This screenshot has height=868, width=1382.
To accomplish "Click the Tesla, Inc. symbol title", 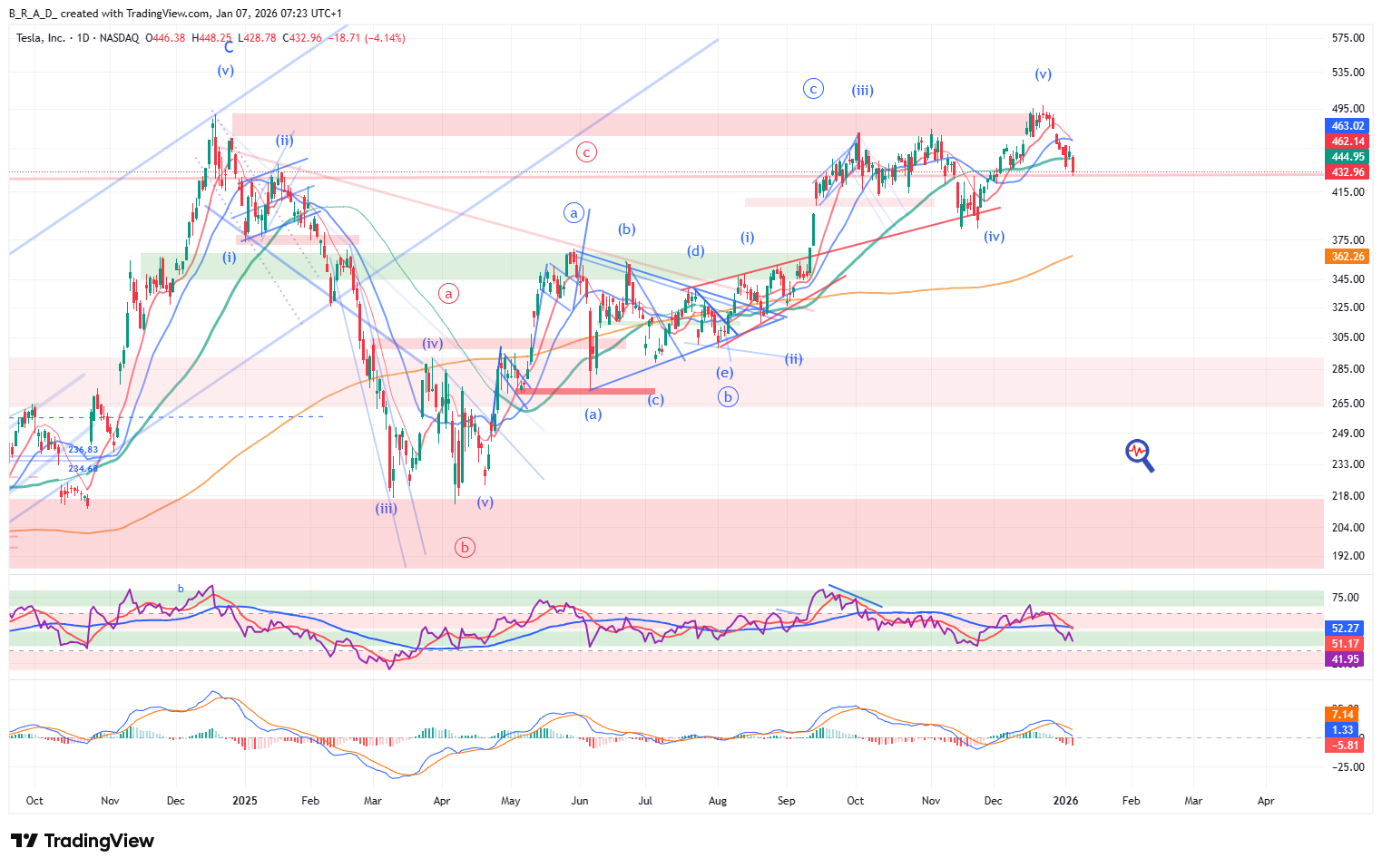I will [41, 38].
